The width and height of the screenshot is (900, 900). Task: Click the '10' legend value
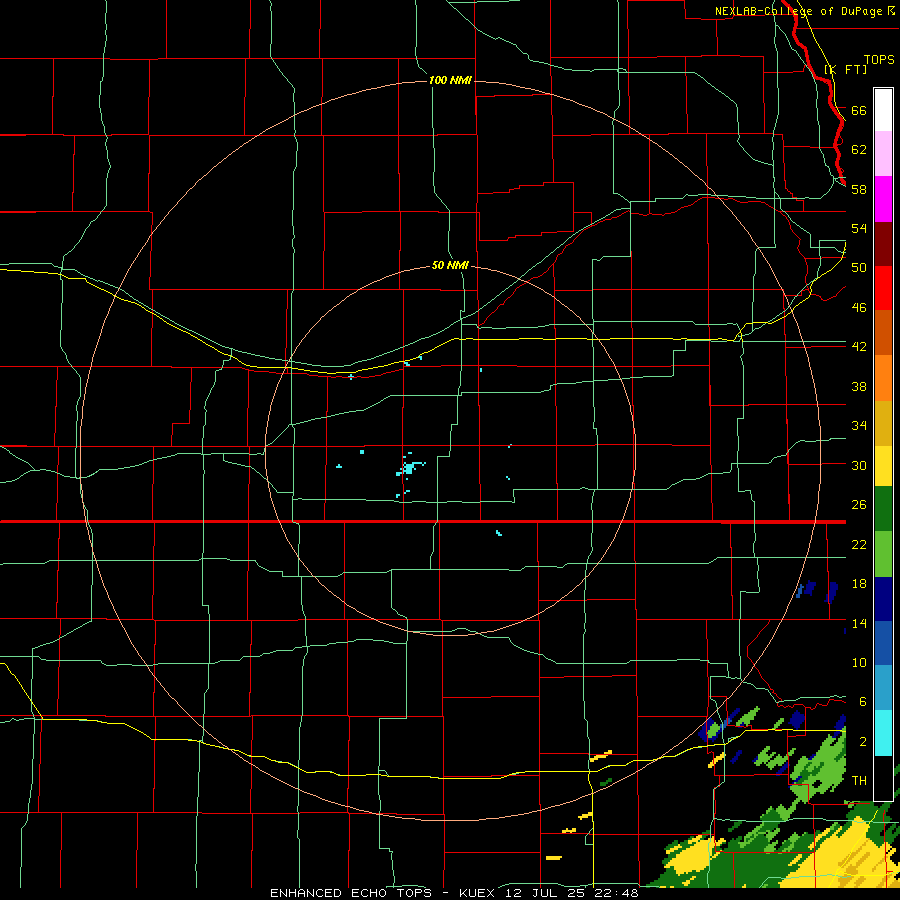pyautogui.click(x=859, y=663)
